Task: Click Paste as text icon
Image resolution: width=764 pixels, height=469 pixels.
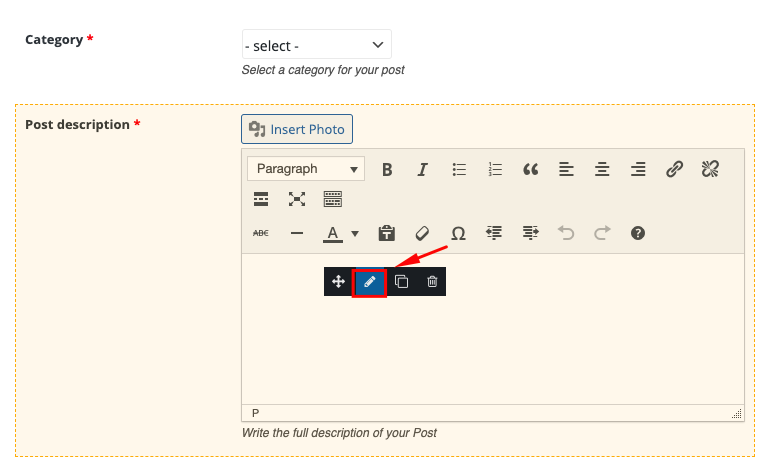Action: pyautogui.click(x=387, y=233)
